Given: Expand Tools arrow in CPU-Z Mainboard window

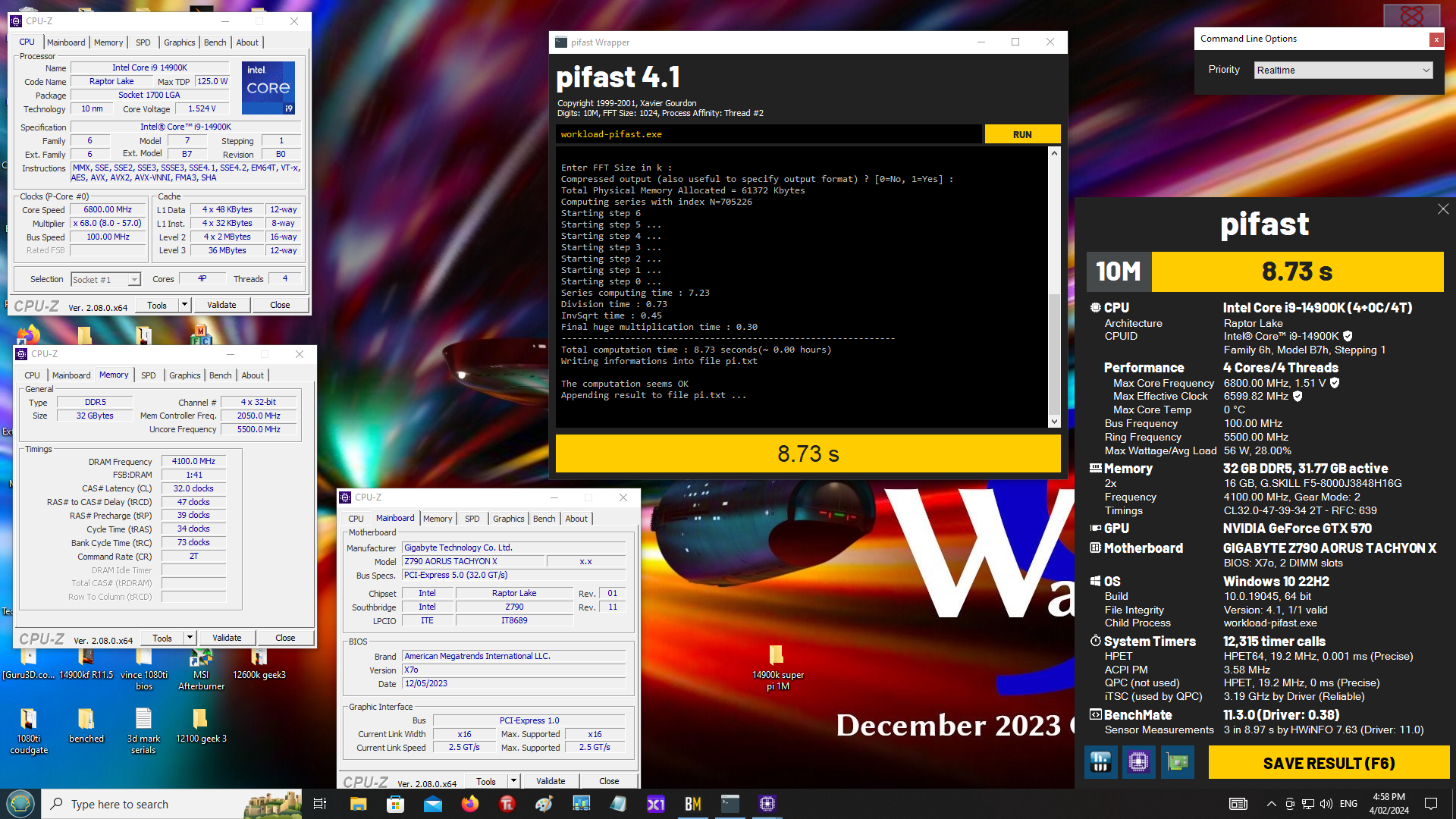Looking at the screenshot, I should pos(513,781).
